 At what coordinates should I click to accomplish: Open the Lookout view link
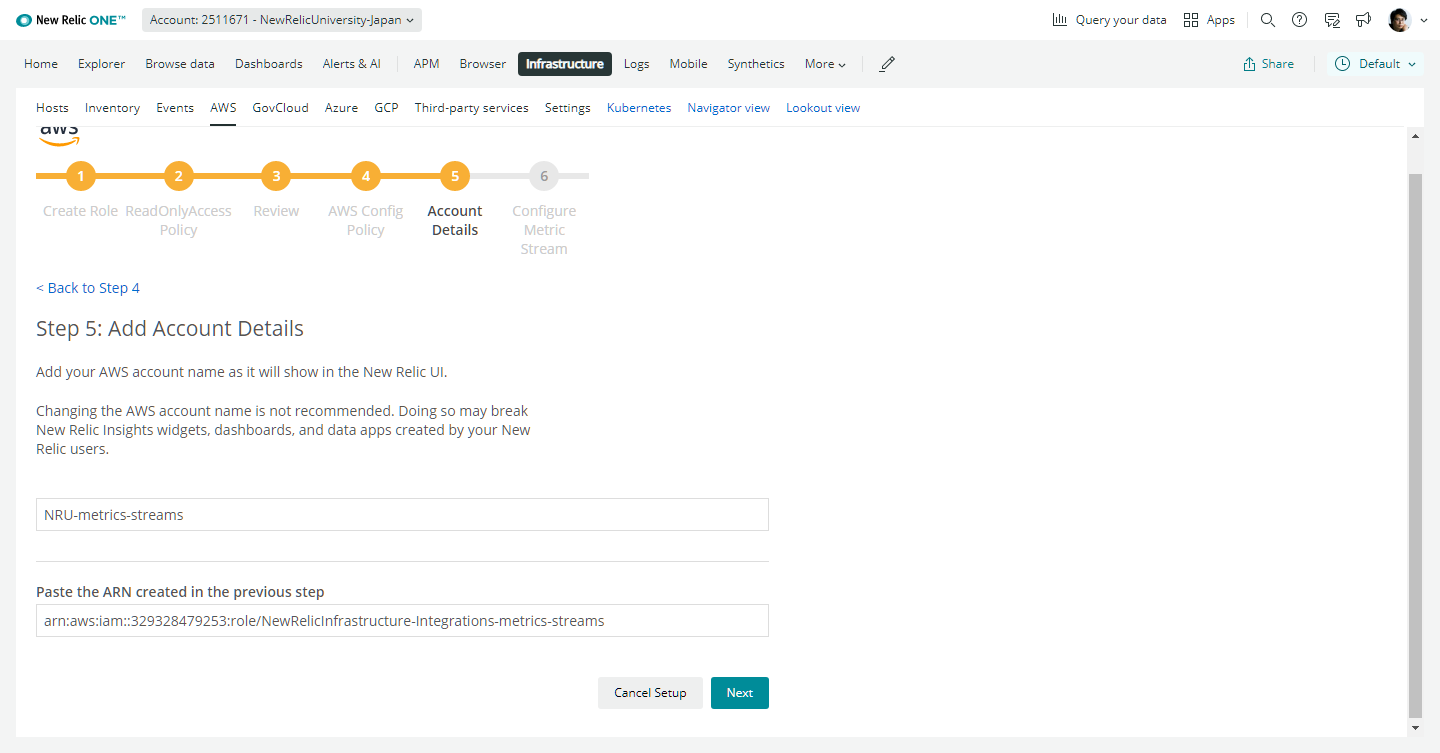(x=823, y=108)
